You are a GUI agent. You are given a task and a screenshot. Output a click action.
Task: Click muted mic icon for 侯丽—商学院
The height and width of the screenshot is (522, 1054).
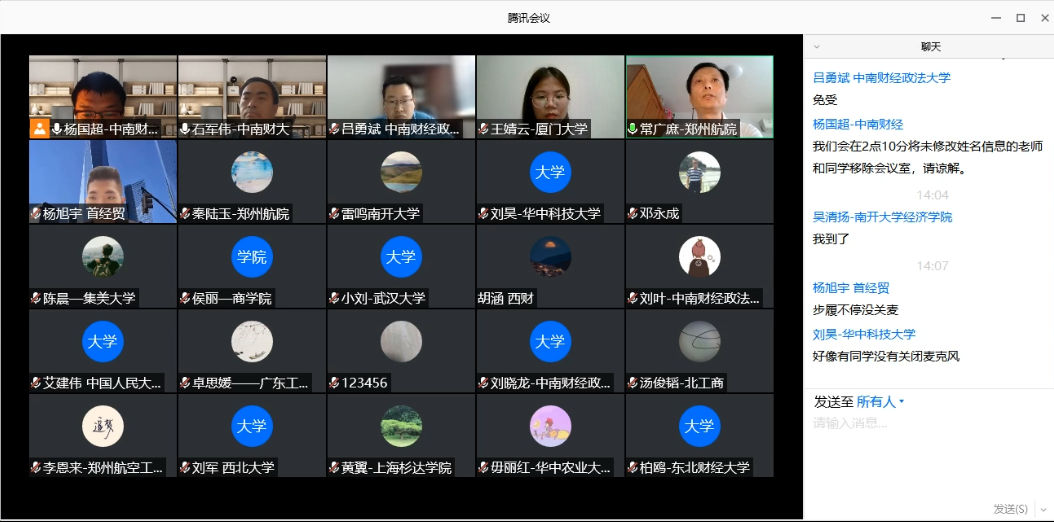[185, 298]
